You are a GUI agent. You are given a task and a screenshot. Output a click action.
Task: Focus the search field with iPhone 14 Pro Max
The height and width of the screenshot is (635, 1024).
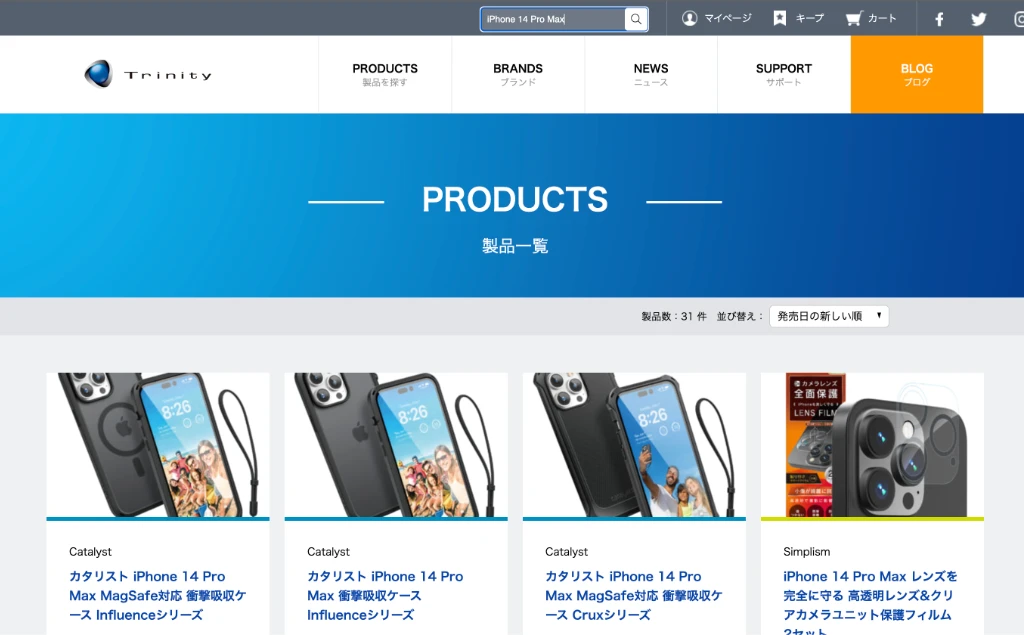pos(552,19)
